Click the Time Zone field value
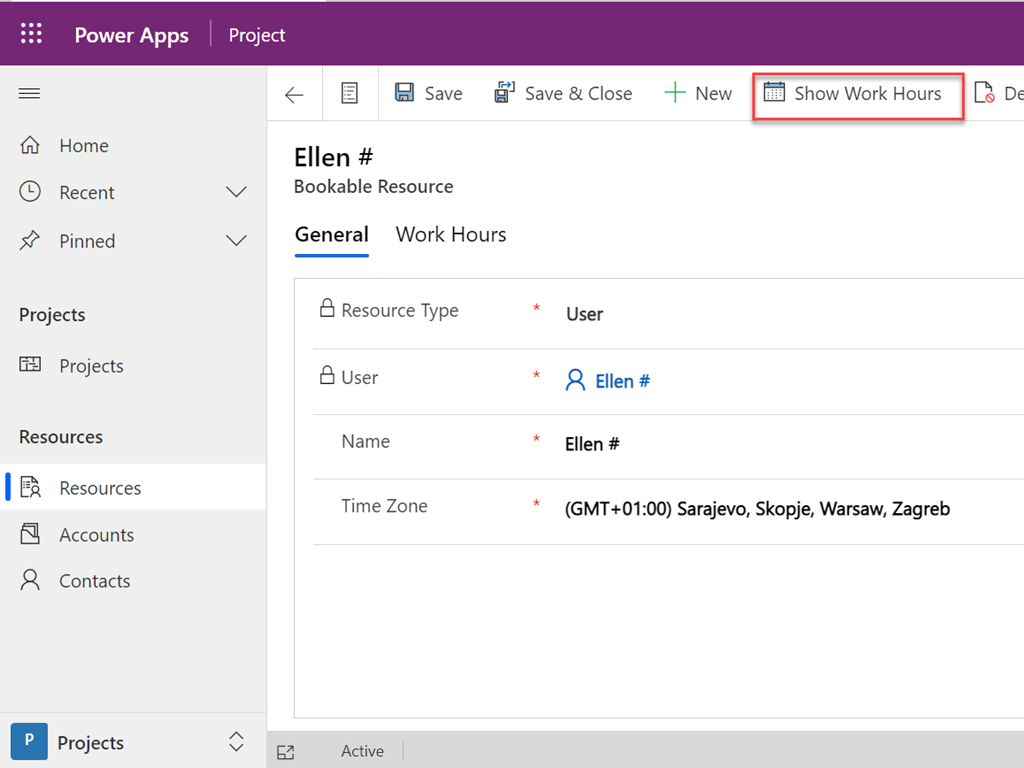Screen dimensions: 1024x768 click(757, 509)
